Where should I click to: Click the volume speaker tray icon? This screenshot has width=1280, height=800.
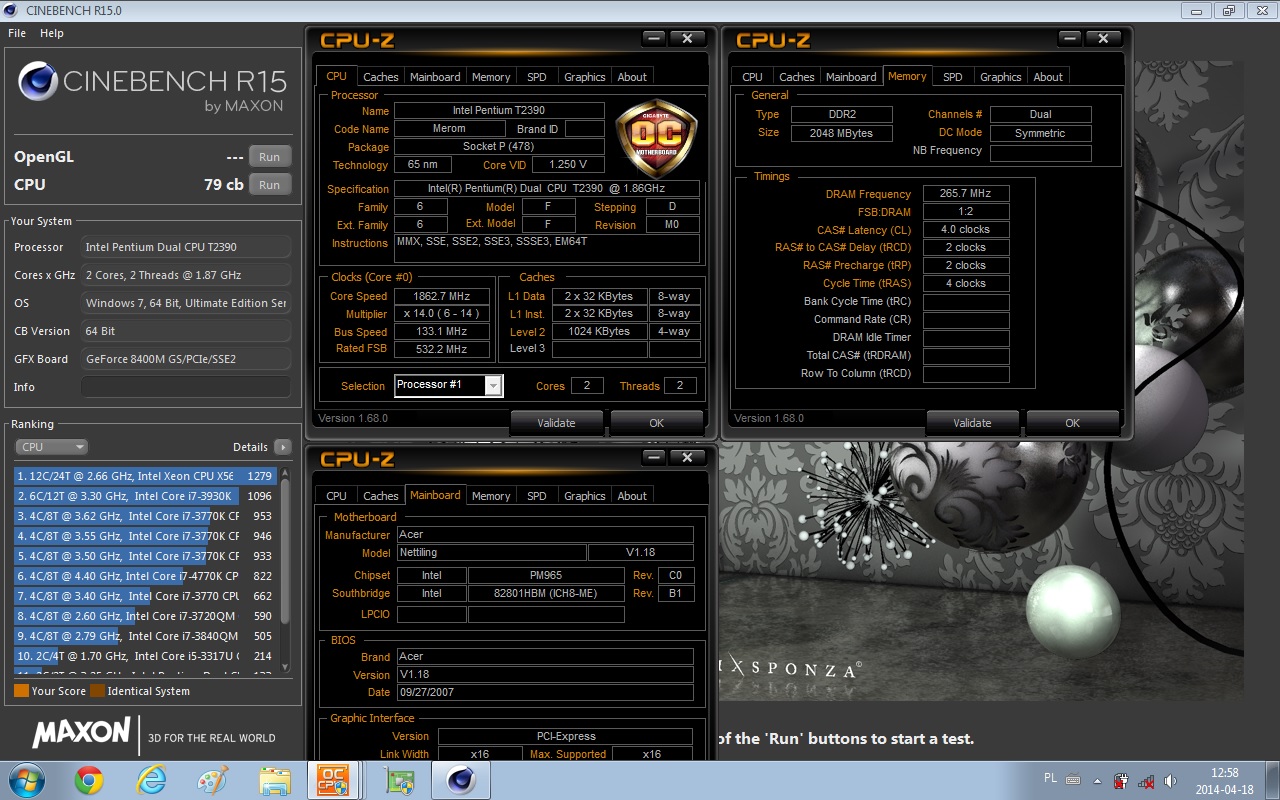pos(1170,780)
